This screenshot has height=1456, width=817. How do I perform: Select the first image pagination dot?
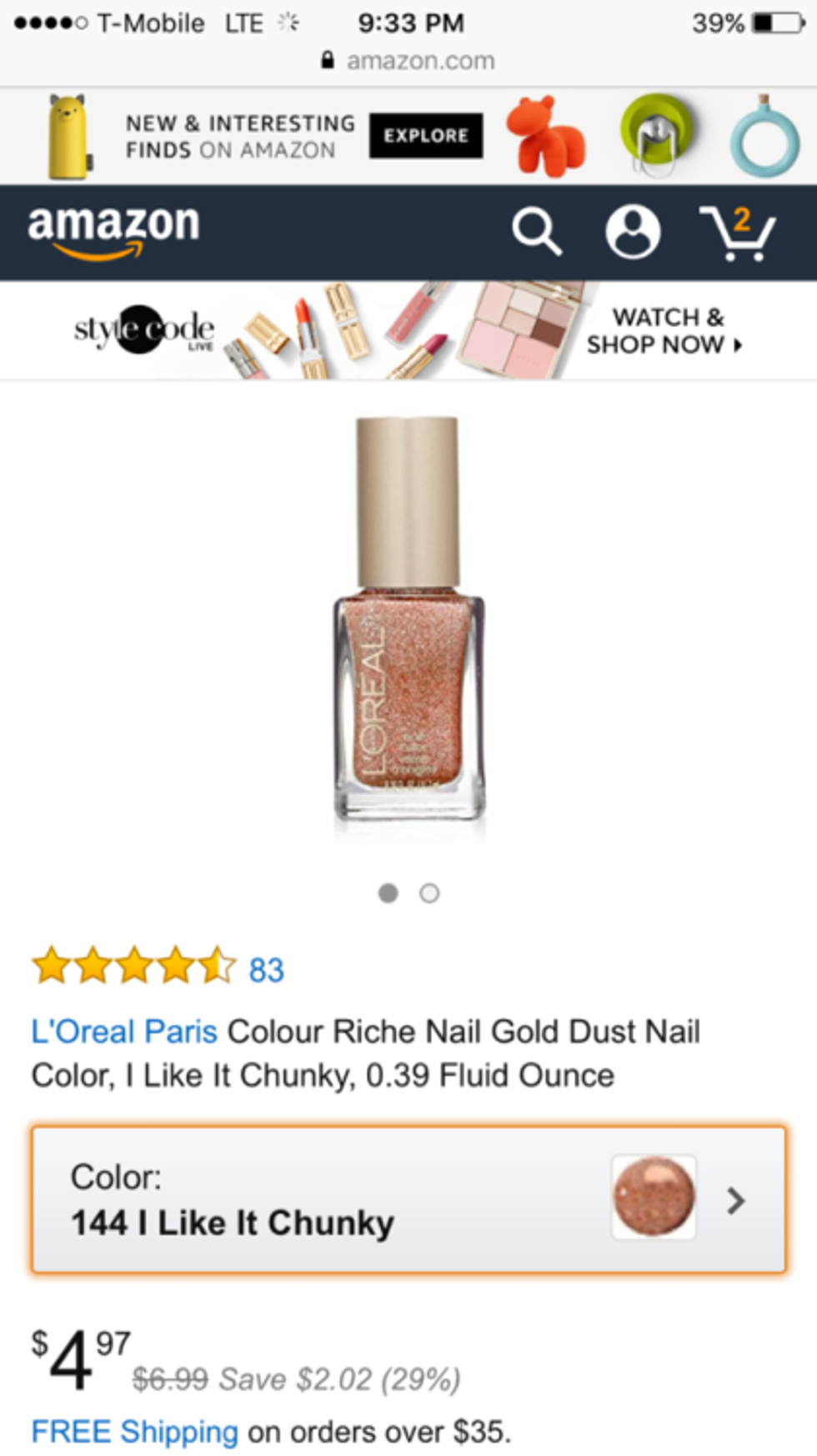pyautogui.click(x=388, y=893)
